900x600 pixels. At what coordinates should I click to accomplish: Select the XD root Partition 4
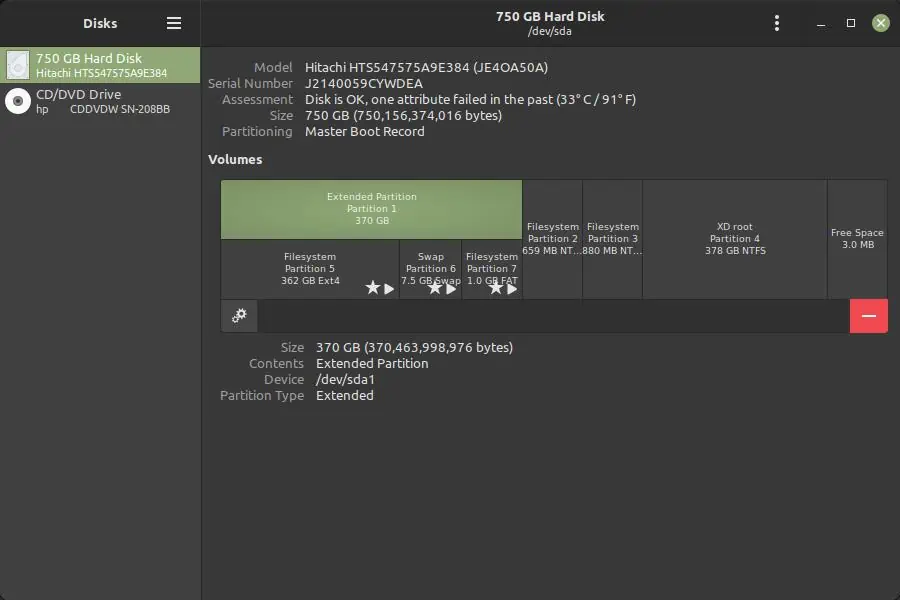tap(734, 239)
